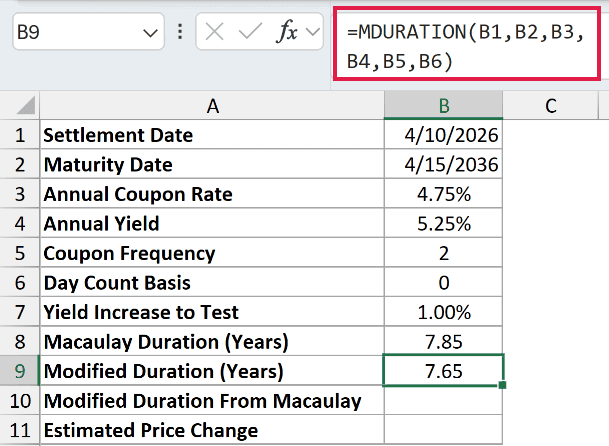Screen dimensions: 609x446
Task: Select row 11 header
Action: coord(20,430)
